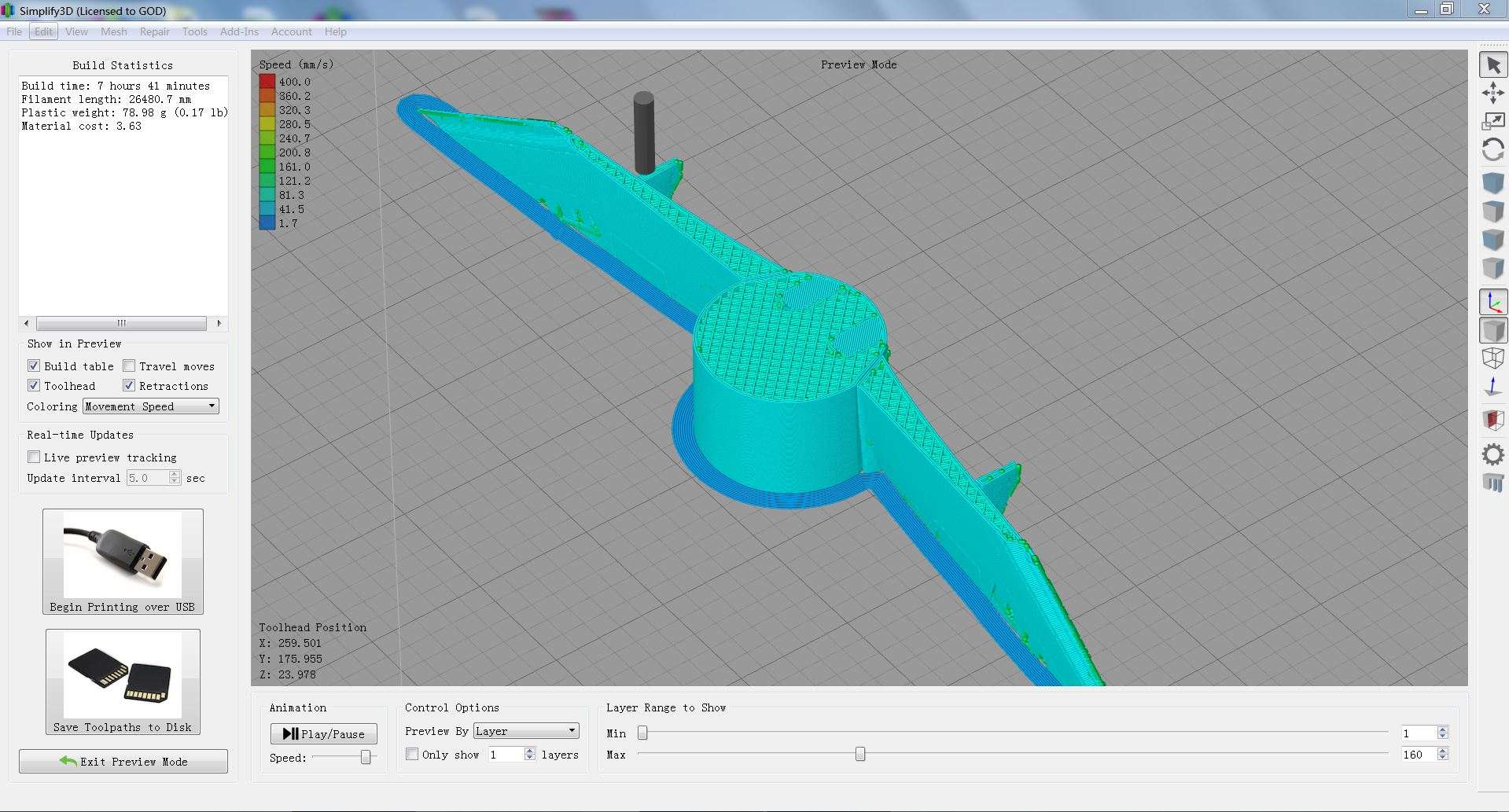This screenshot has height=812, width=1509.
Task: Select the arrow selection tool
Action: (x=1492, y=66)
